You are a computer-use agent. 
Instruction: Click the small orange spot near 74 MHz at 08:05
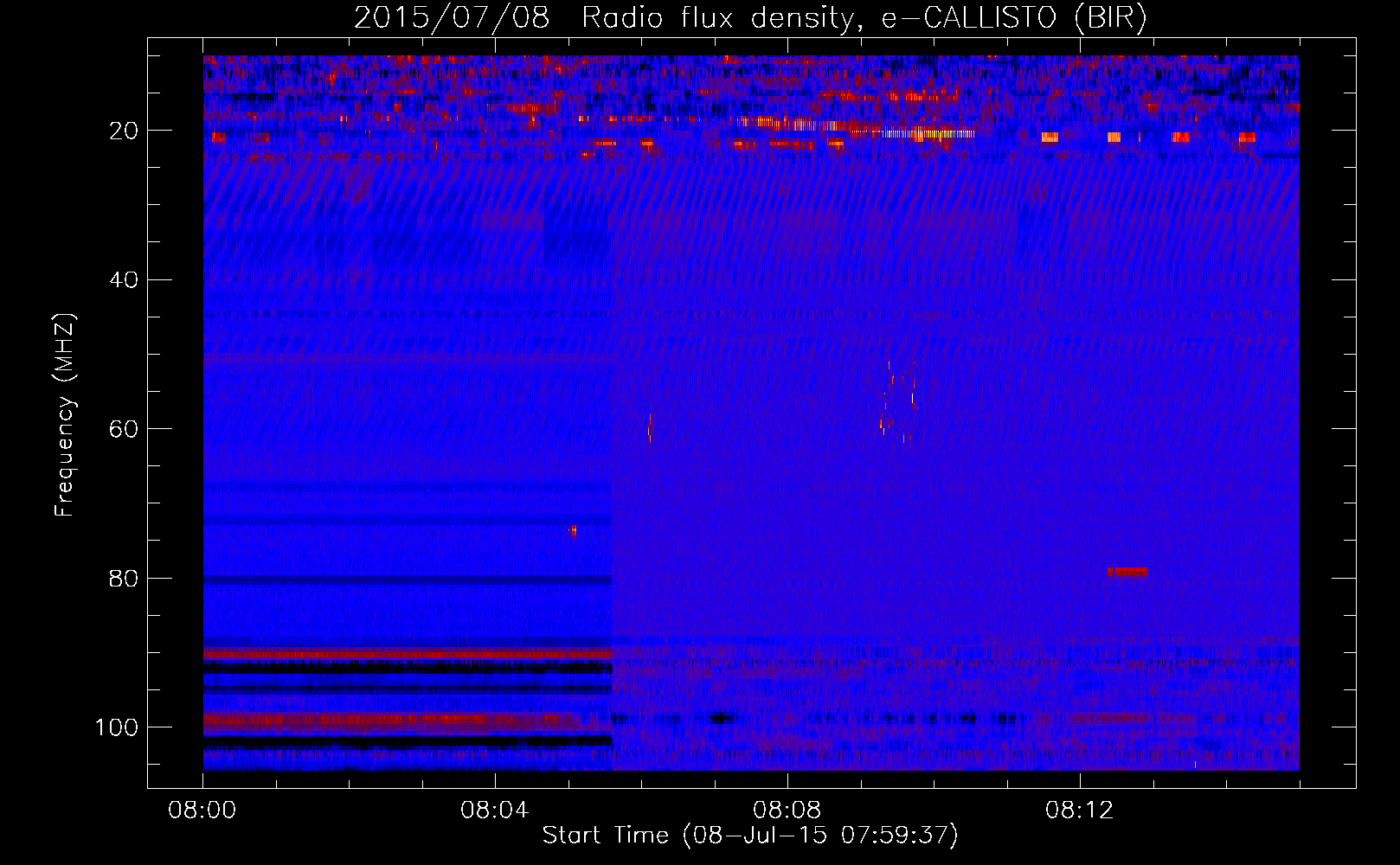[x=573, y=530]
